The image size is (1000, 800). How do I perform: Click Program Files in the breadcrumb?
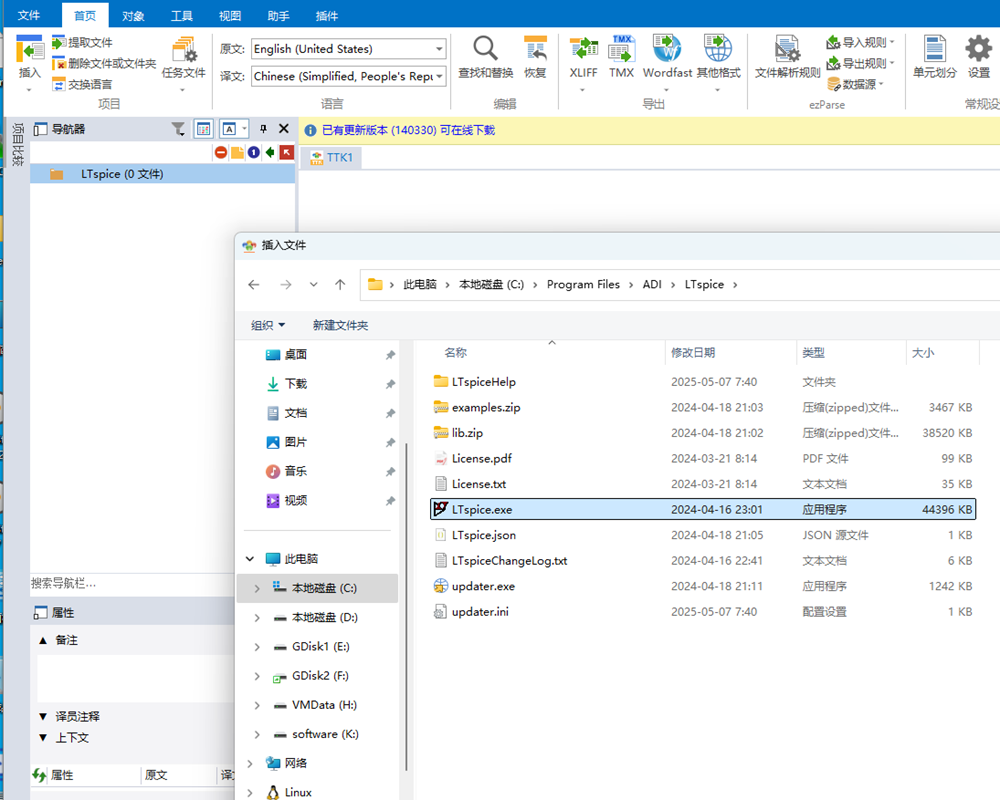point(583,285)
